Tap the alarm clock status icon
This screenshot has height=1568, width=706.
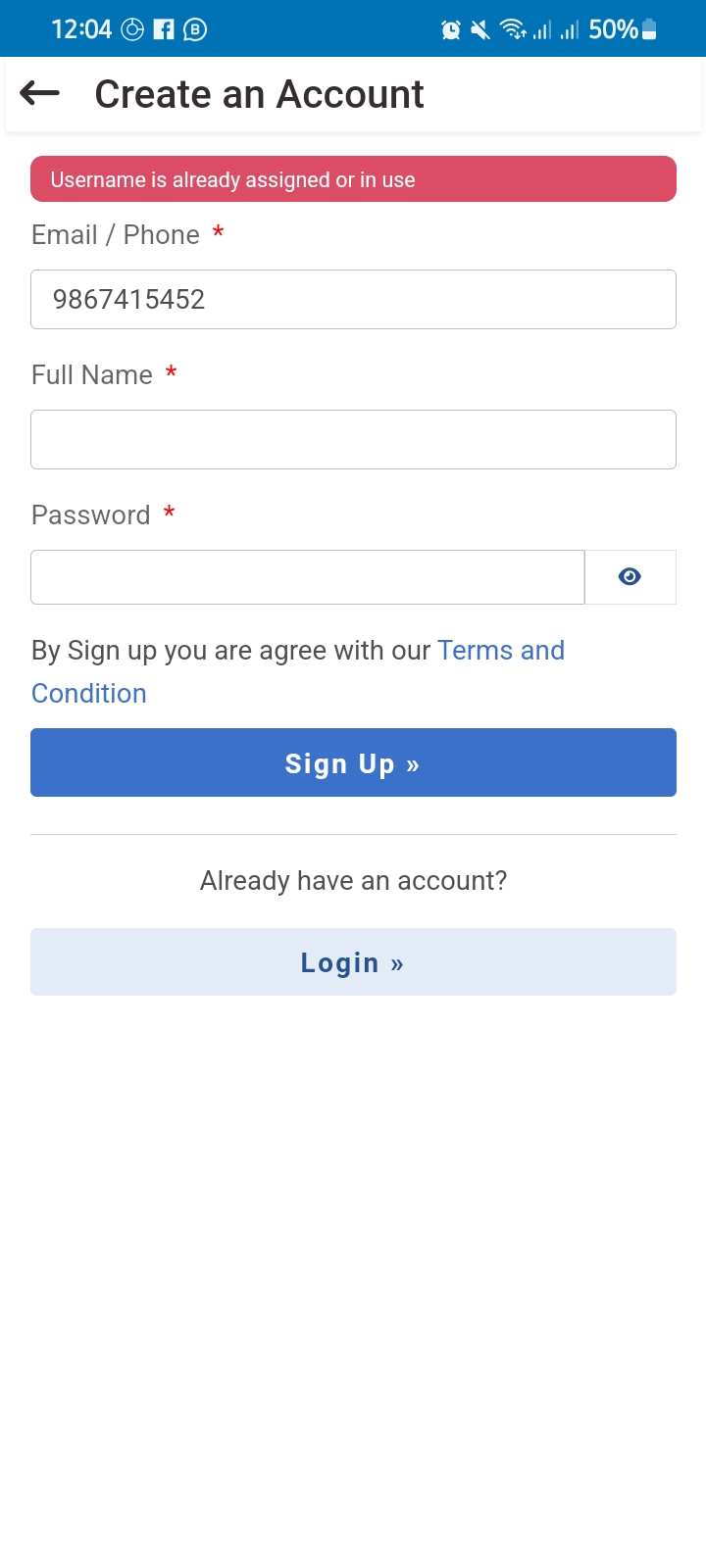click(451, 30)
